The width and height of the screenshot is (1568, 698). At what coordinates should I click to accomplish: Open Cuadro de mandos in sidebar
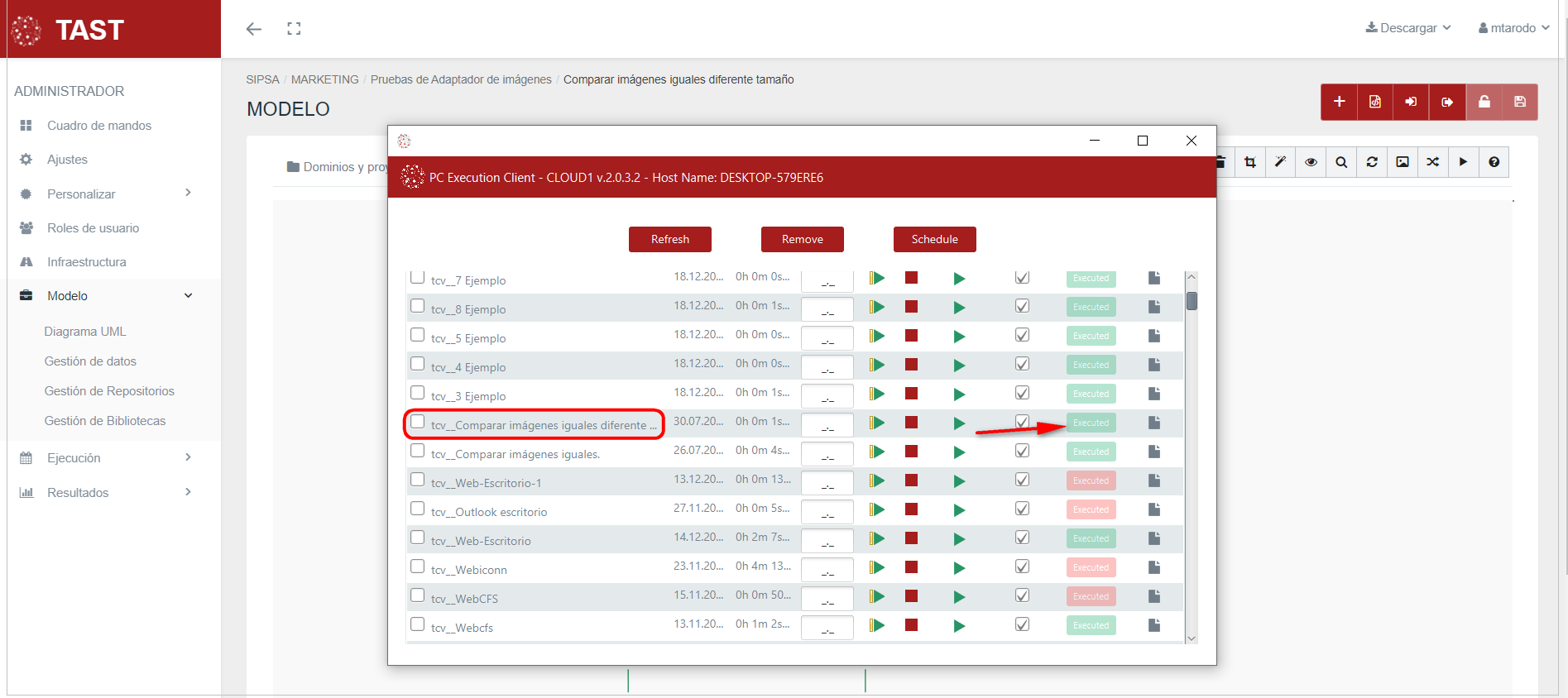click(x=99, y=126)
